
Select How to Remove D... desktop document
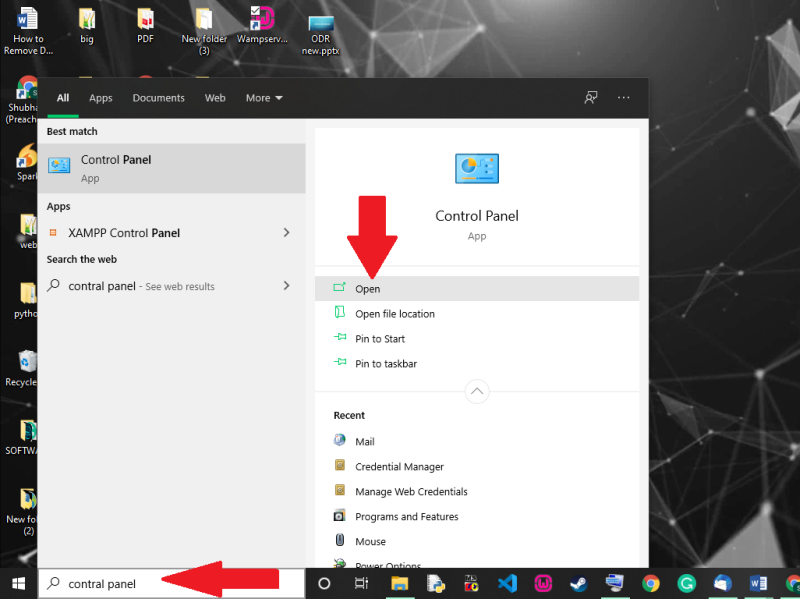click(x=28, y=31)
